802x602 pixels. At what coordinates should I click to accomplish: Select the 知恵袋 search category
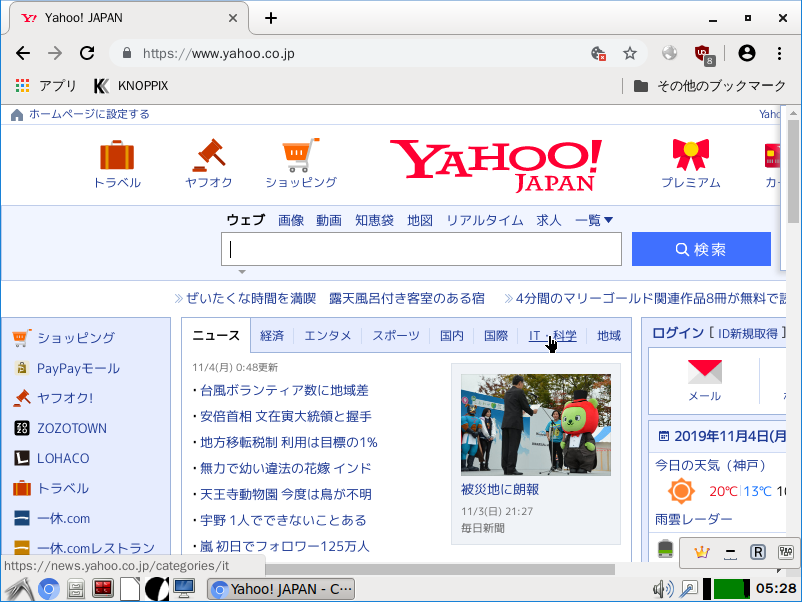[374, 220]
